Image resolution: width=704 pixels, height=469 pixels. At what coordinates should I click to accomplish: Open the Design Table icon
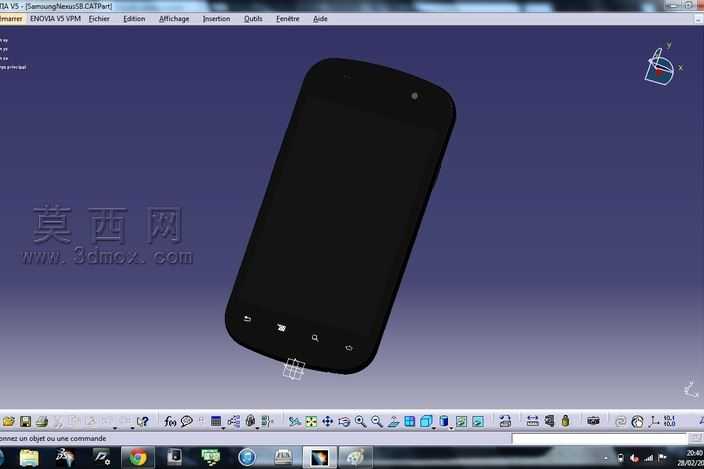point(216,421)
